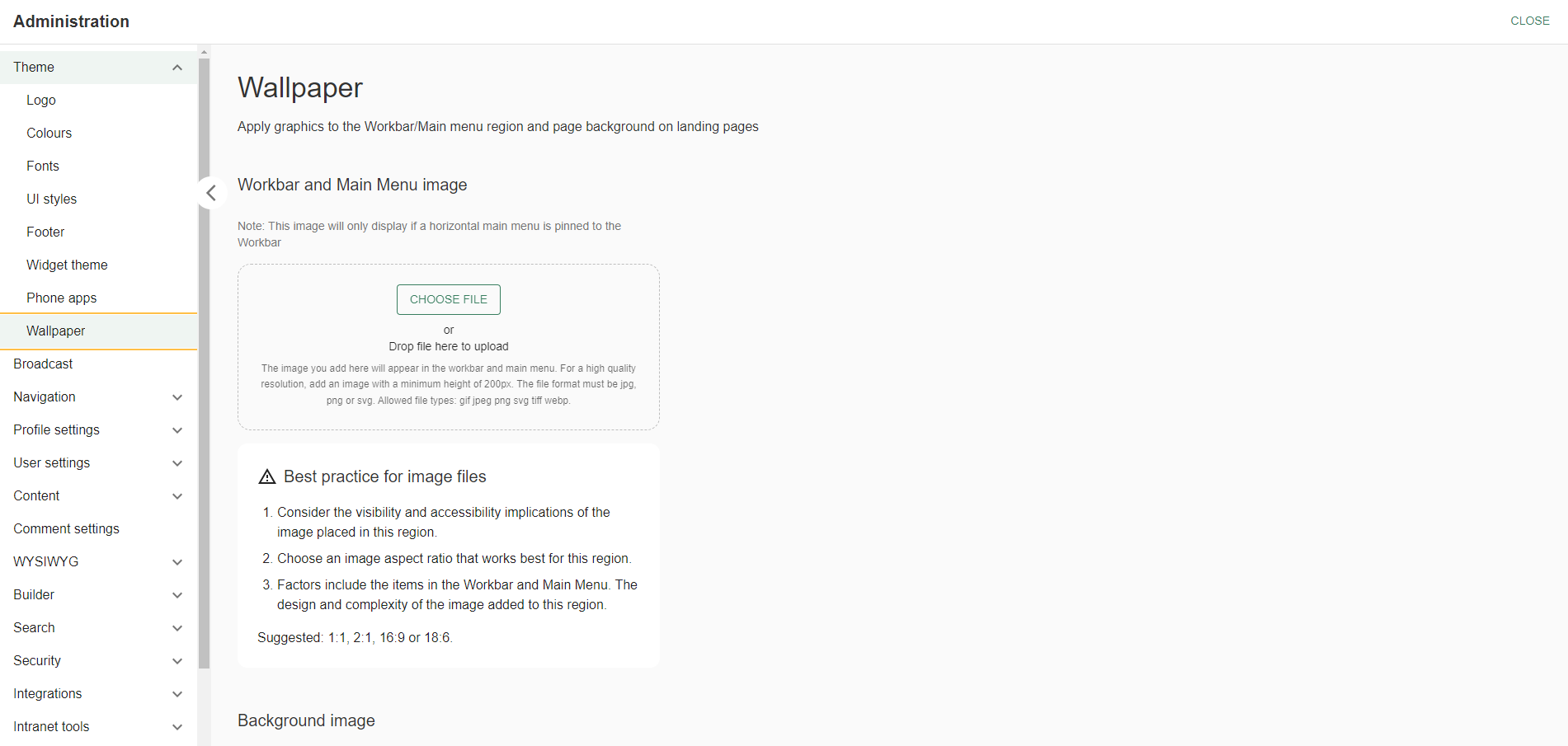
Task: Open the Logo theme settings
Action: (41, 100)
